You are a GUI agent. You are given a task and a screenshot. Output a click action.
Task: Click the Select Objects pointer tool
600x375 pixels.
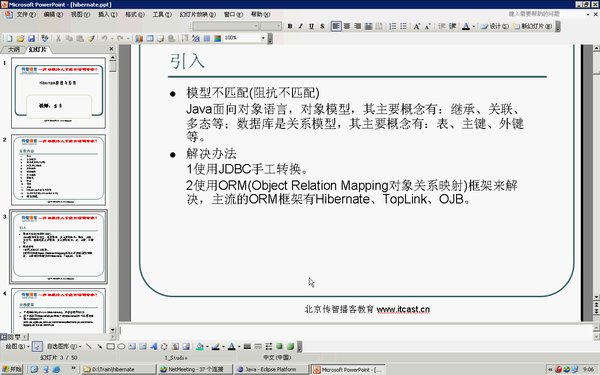pos(37,346)
